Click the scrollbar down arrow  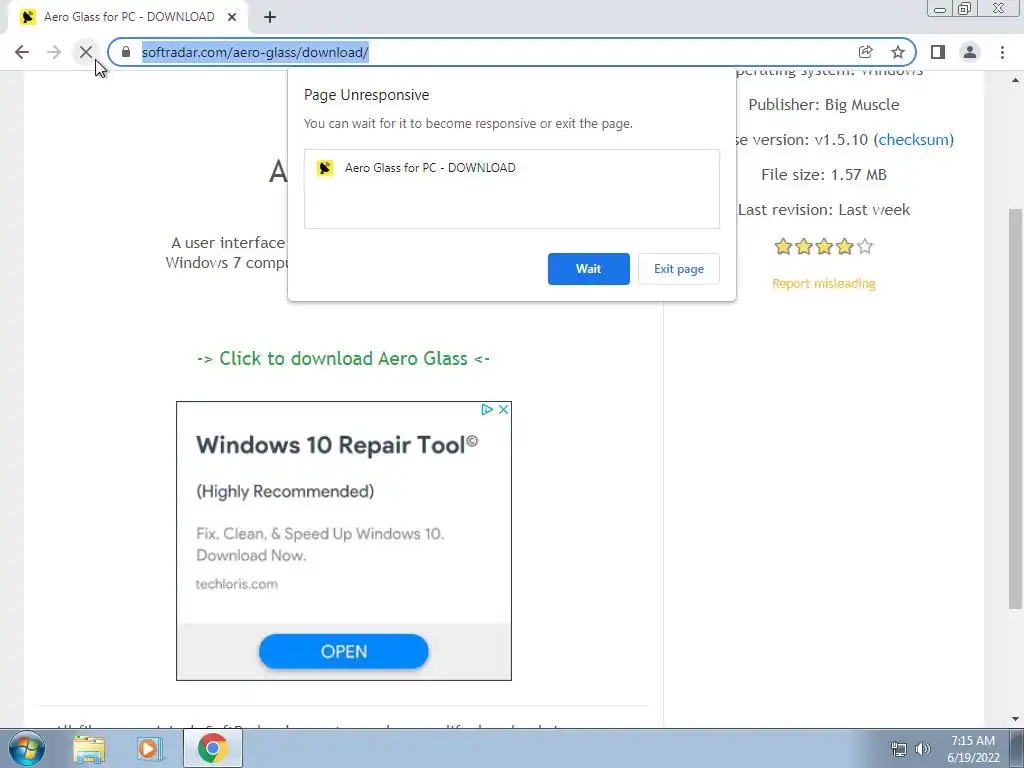tap(1016, 719)
